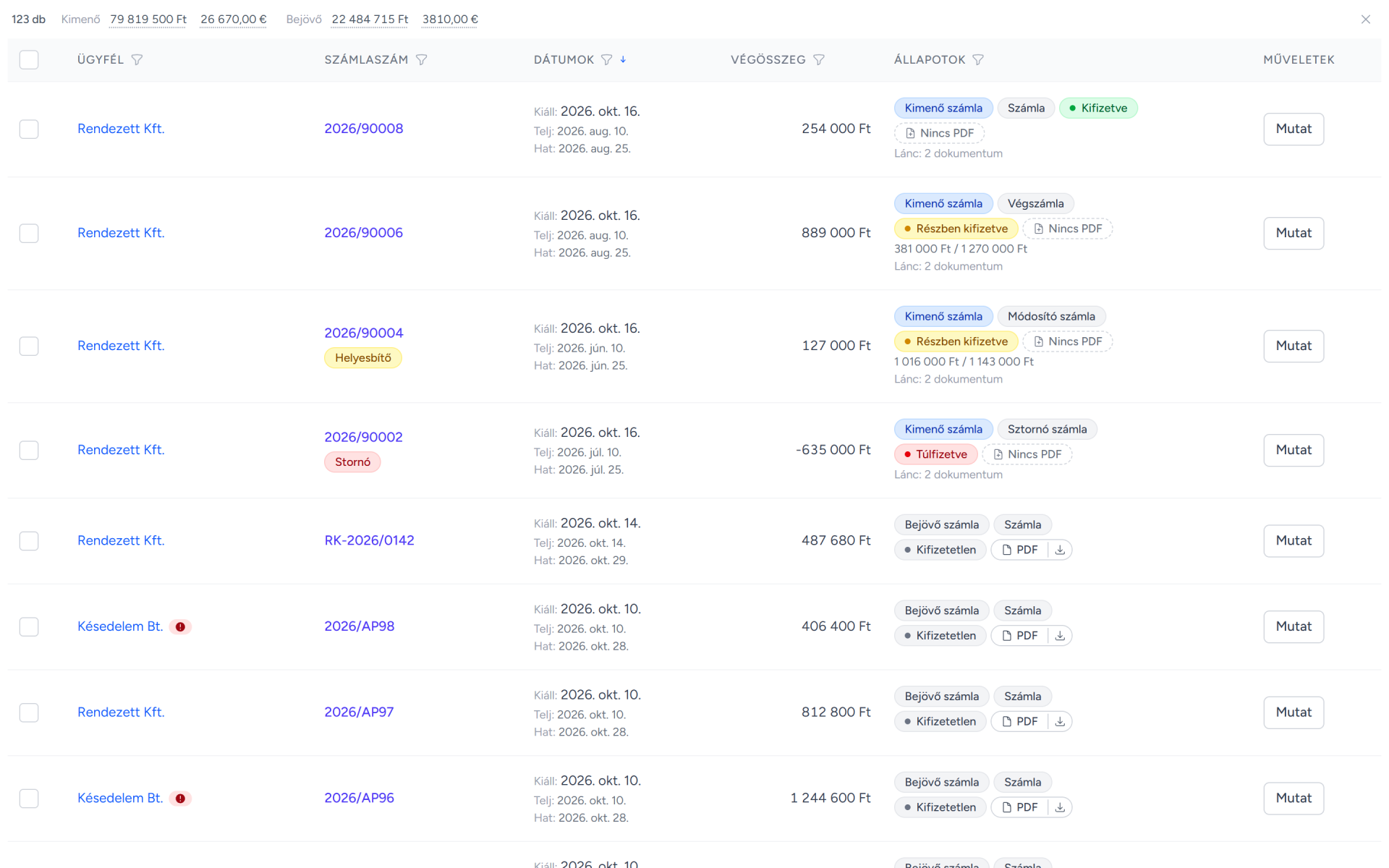
Task: Open the ÜGYFÉL column filter icon
Action: click(137, 60)
